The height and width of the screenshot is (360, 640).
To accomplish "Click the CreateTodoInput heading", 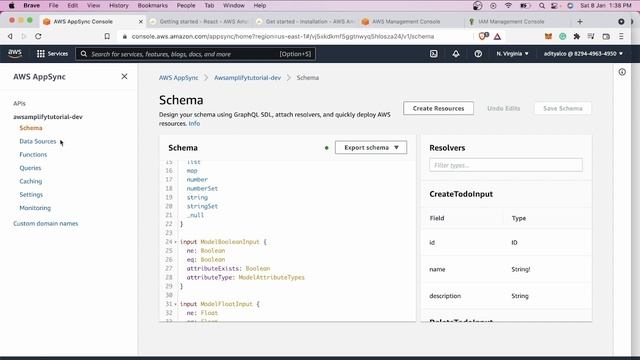I will click(x=461, y=194).
